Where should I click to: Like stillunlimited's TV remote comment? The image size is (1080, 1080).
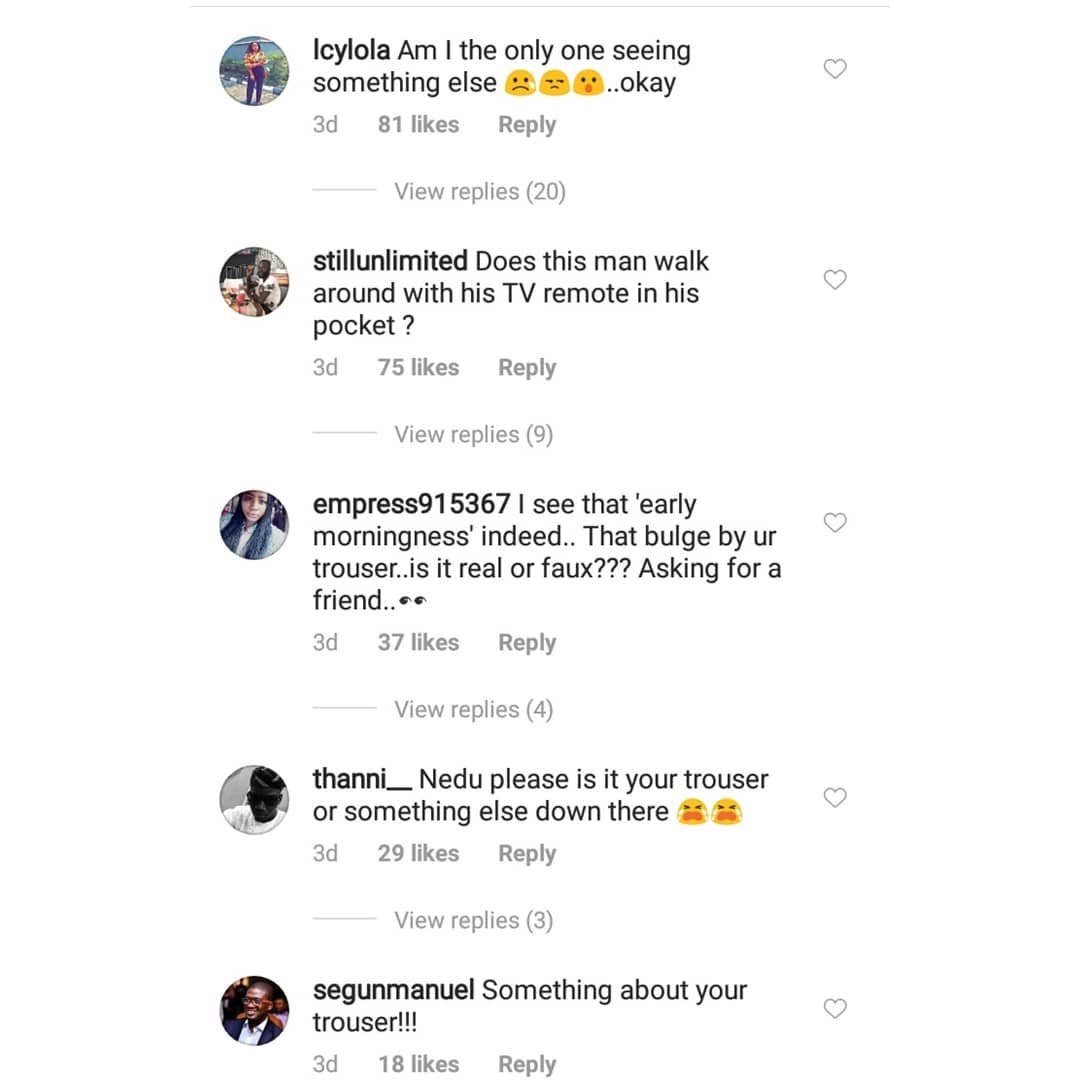click(x=834, y=280)
